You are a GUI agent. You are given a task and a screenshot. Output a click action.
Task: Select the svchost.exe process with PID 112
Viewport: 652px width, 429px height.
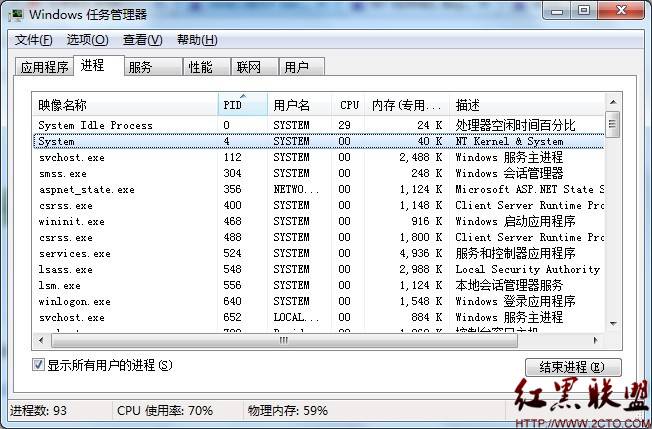[x=71, y=157]
